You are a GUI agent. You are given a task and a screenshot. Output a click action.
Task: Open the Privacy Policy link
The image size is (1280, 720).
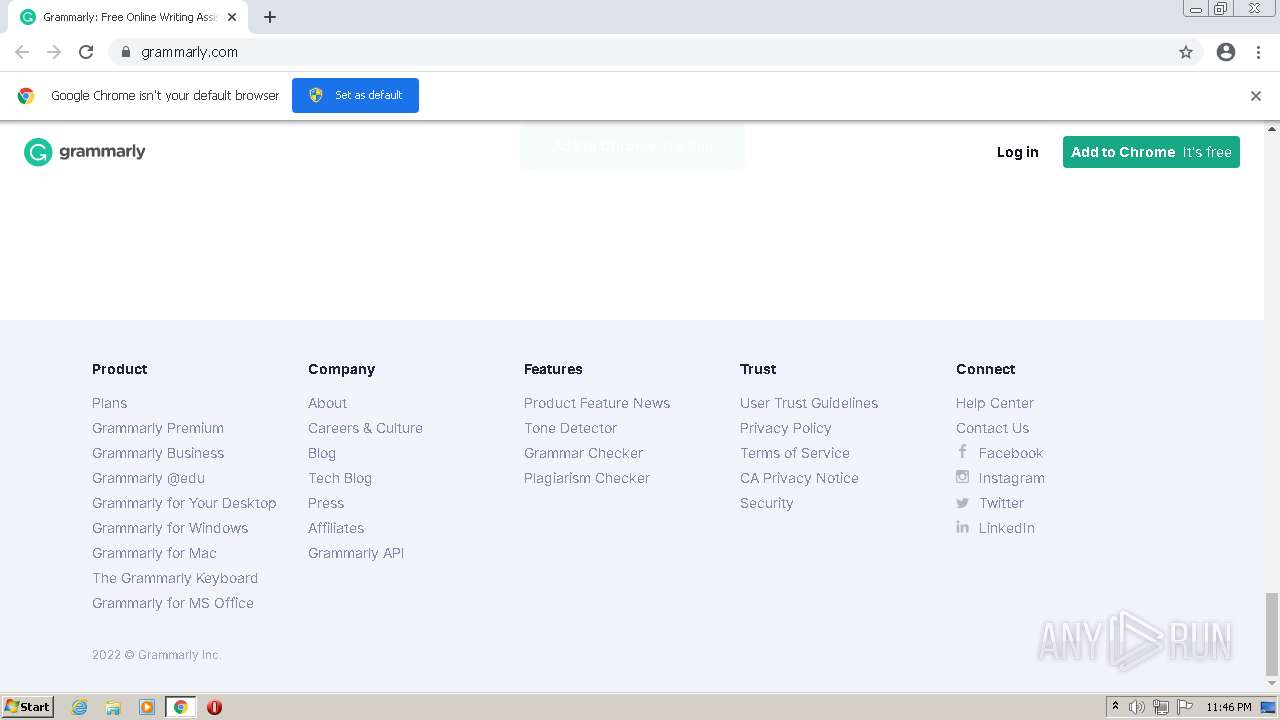click(785, 428)
